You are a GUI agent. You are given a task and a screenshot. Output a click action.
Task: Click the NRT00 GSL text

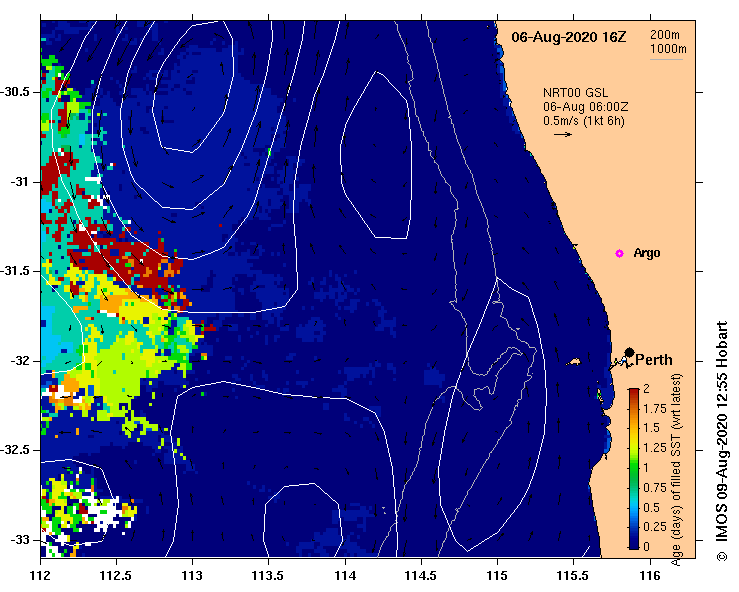[575, 93]
